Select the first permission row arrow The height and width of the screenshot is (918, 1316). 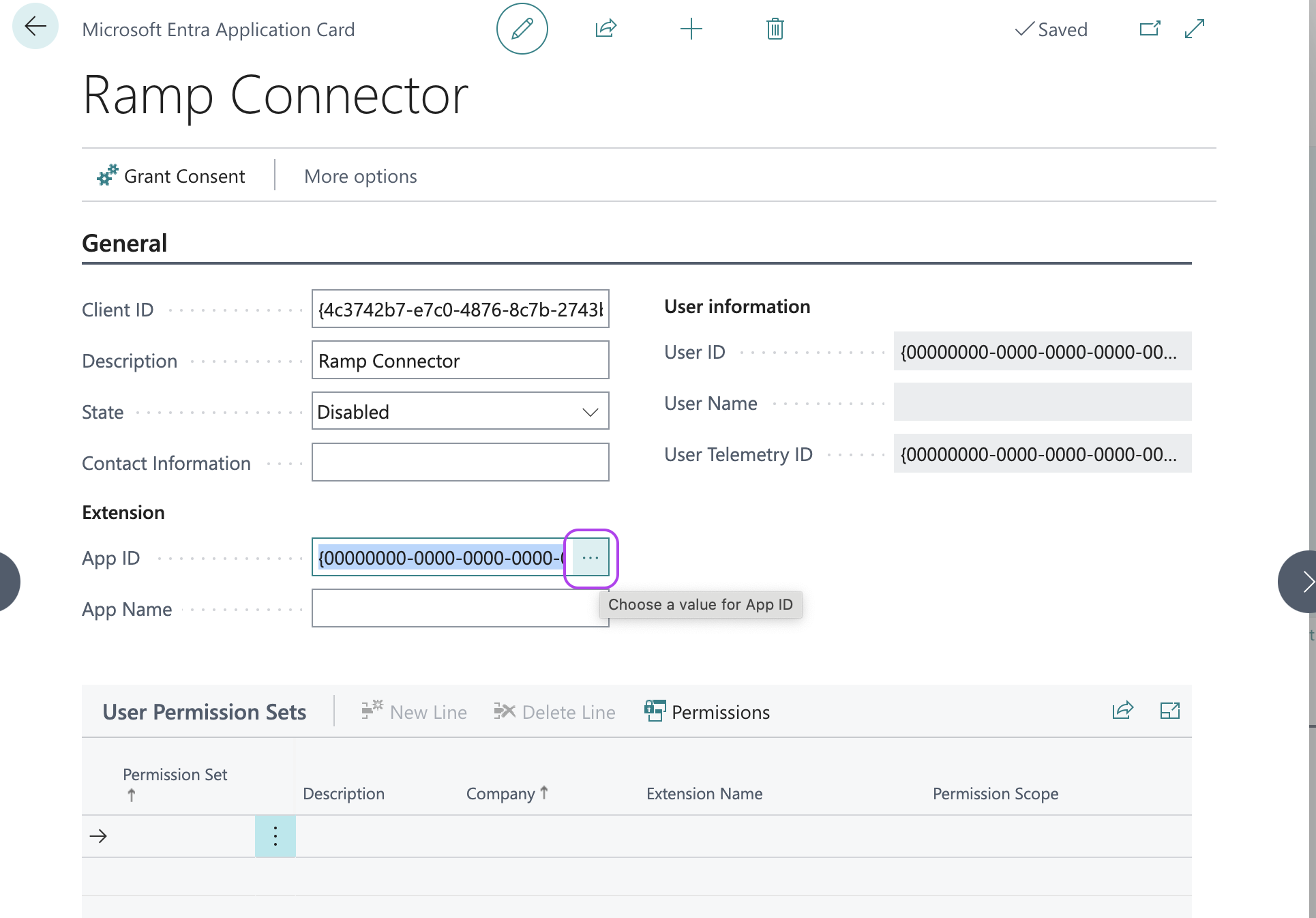point(99,835)
